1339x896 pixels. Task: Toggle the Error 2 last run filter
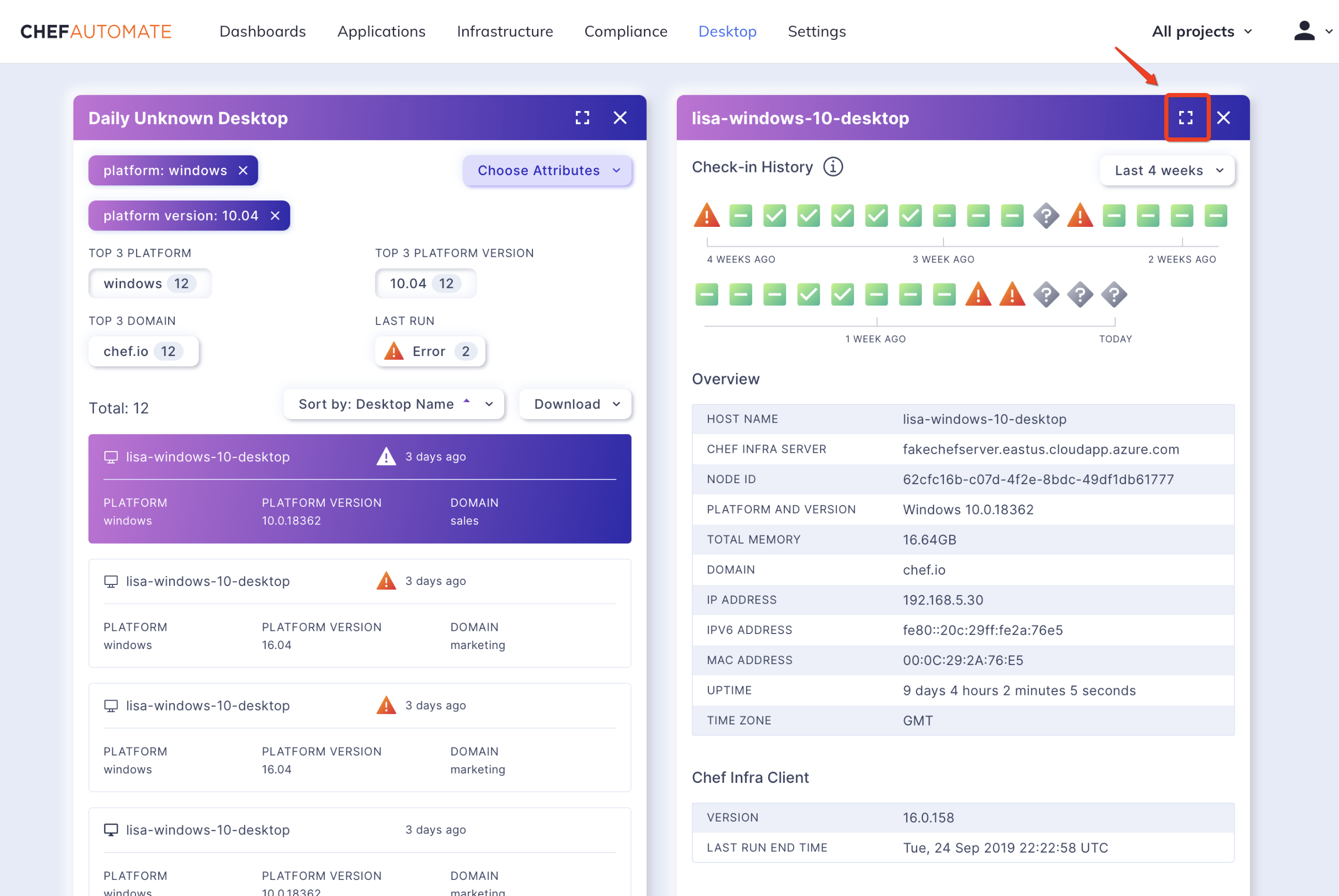click(430, 351)
